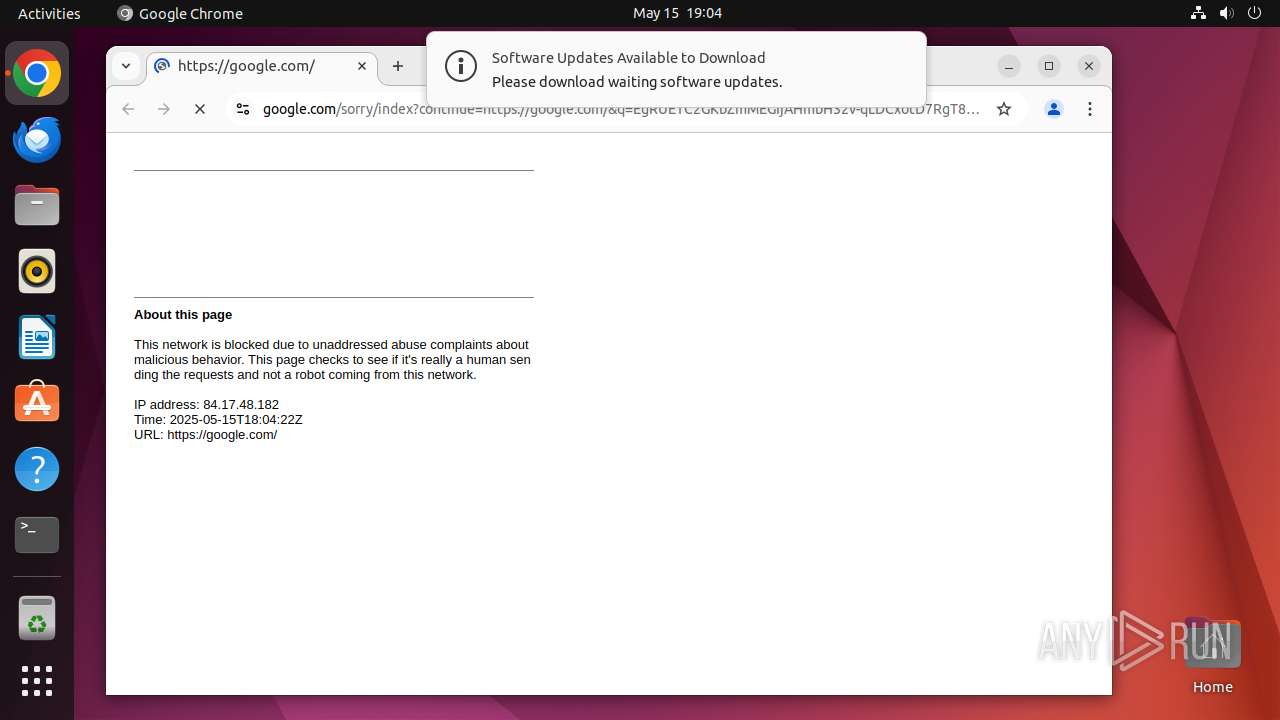Open the clock calendar May 15 19:04
Screen dimensions: 1280x720
click(x=677, y=13)
